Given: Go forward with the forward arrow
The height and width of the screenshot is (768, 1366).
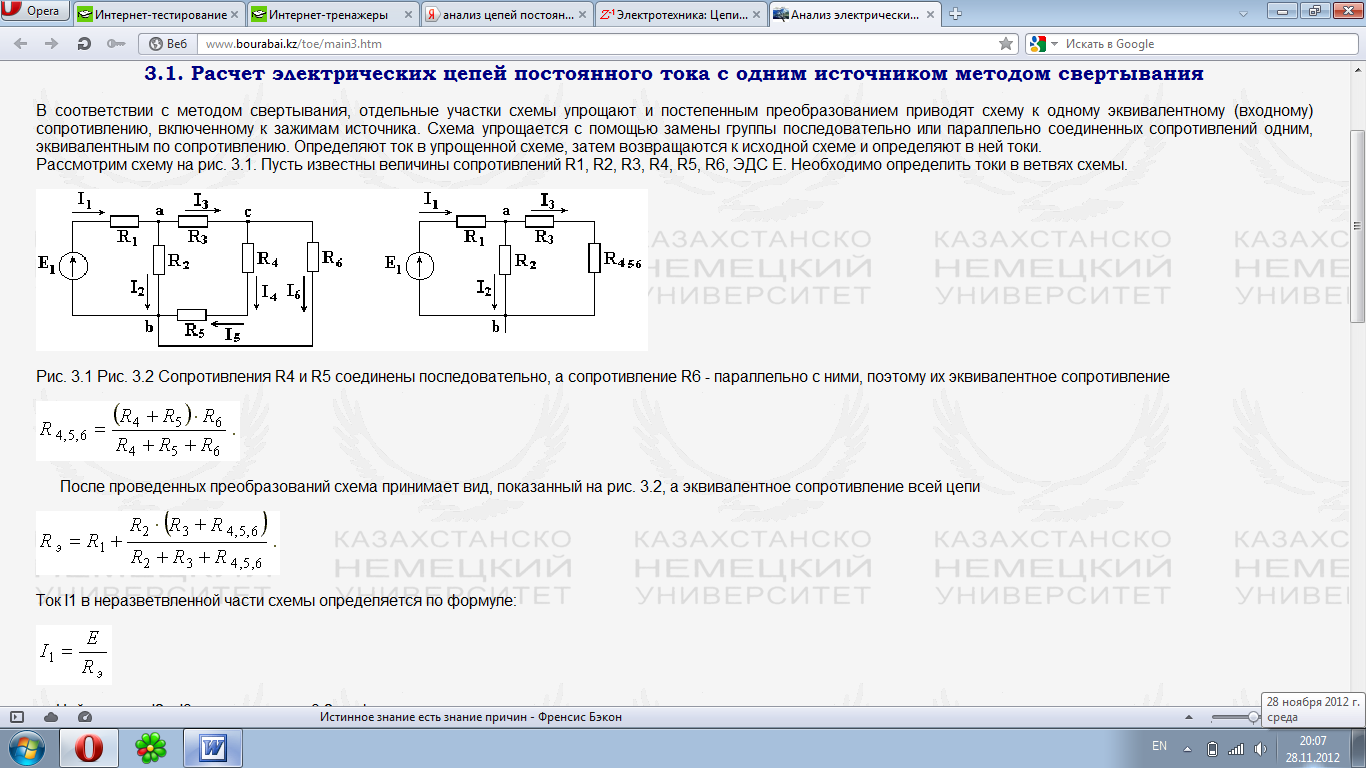Looking at the screenshot, I should pos(52,44).
